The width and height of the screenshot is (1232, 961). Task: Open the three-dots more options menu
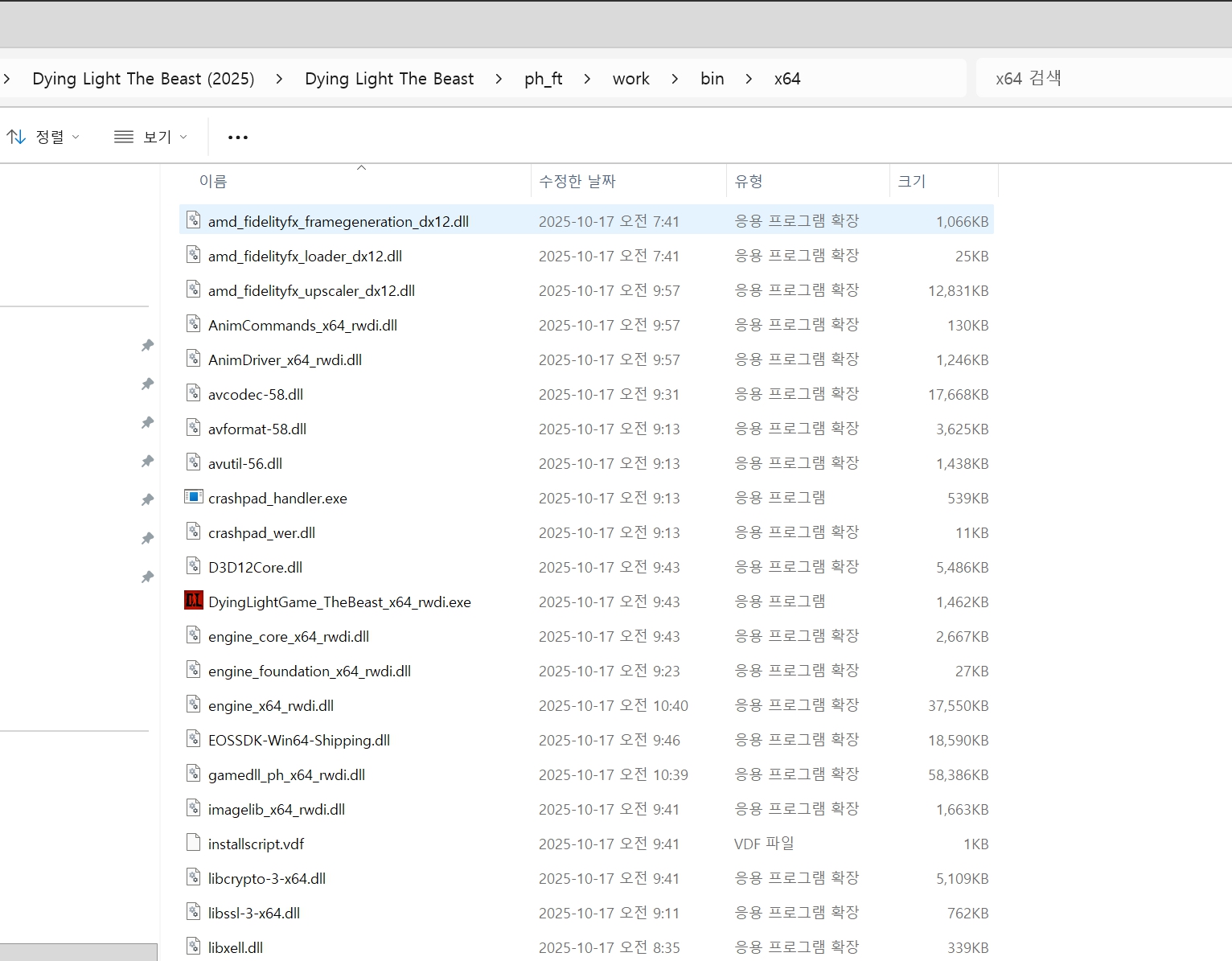(x=238, y=138)
